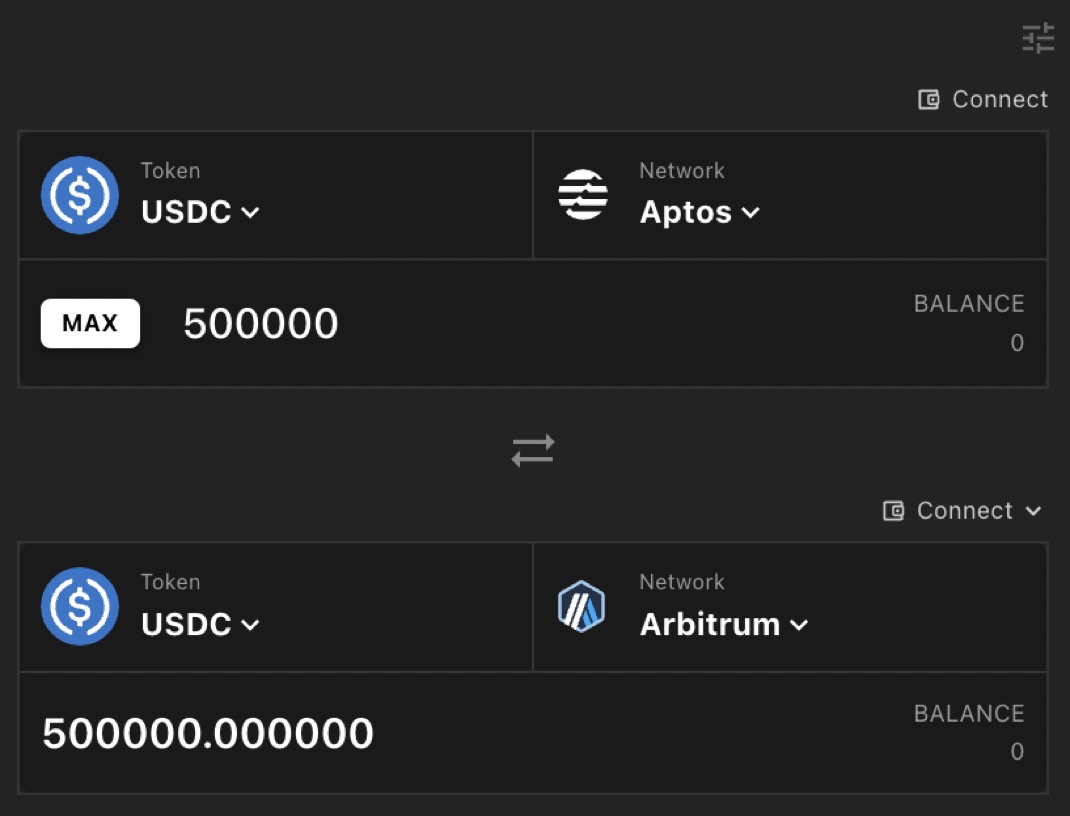Click the Aptos network logo
Image resolution: width=1070 pixels, height=816 pixels.
click(x=583, y=195)
